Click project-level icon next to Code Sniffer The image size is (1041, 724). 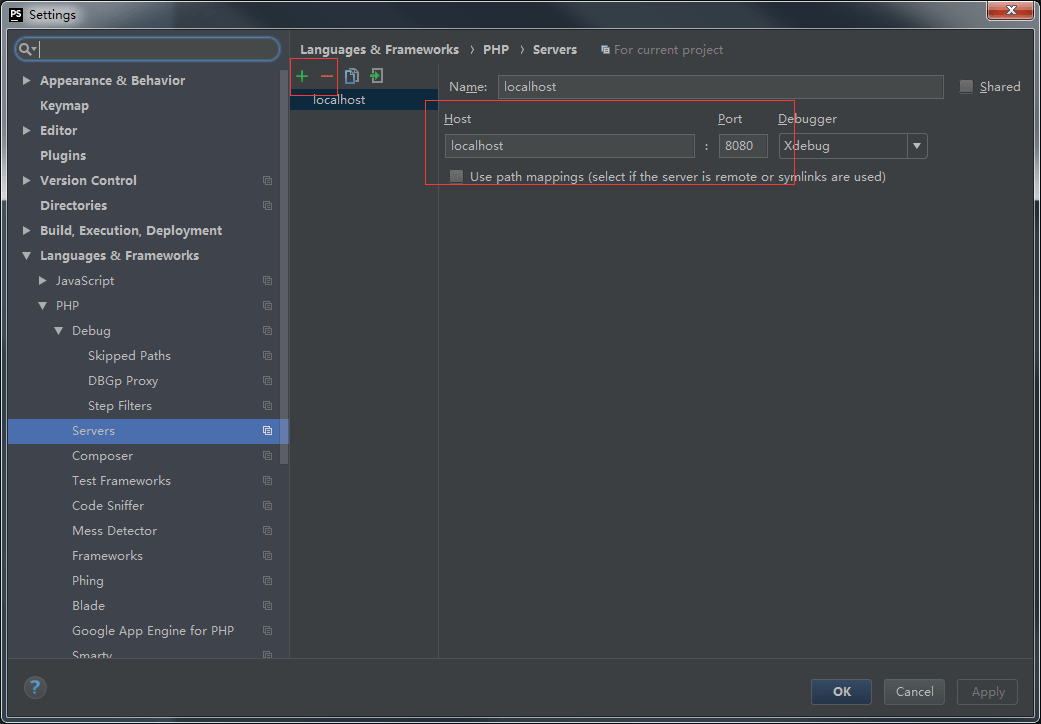pos(268,506)
